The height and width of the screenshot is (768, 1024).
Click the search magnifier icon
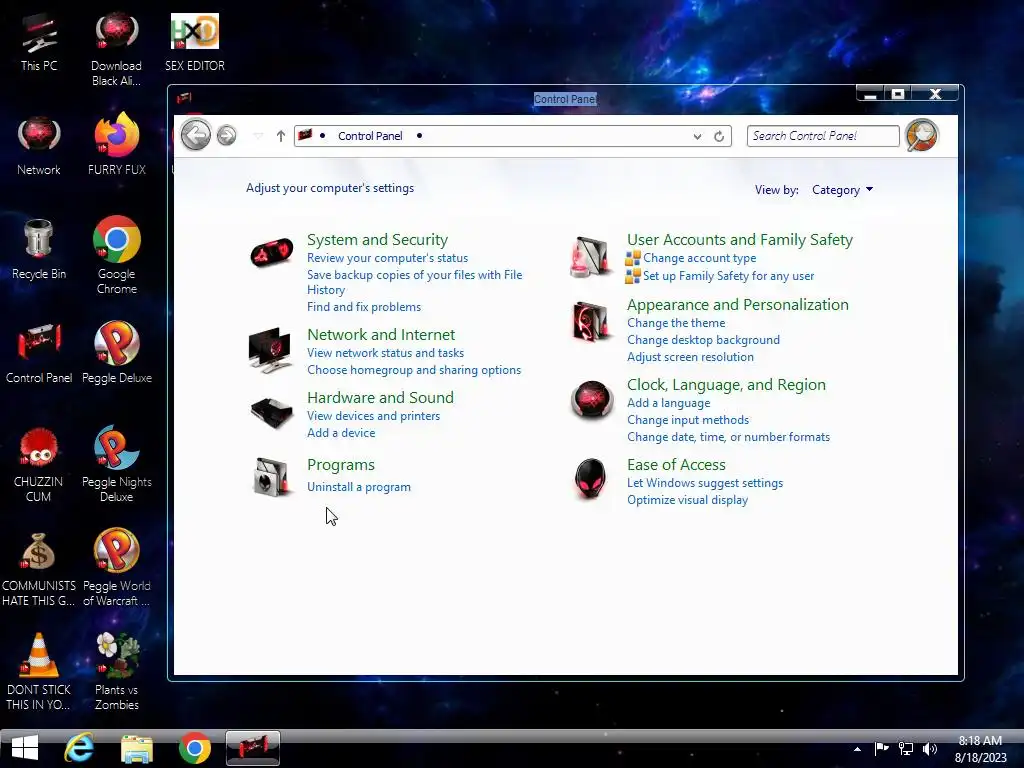click(922, 135)
